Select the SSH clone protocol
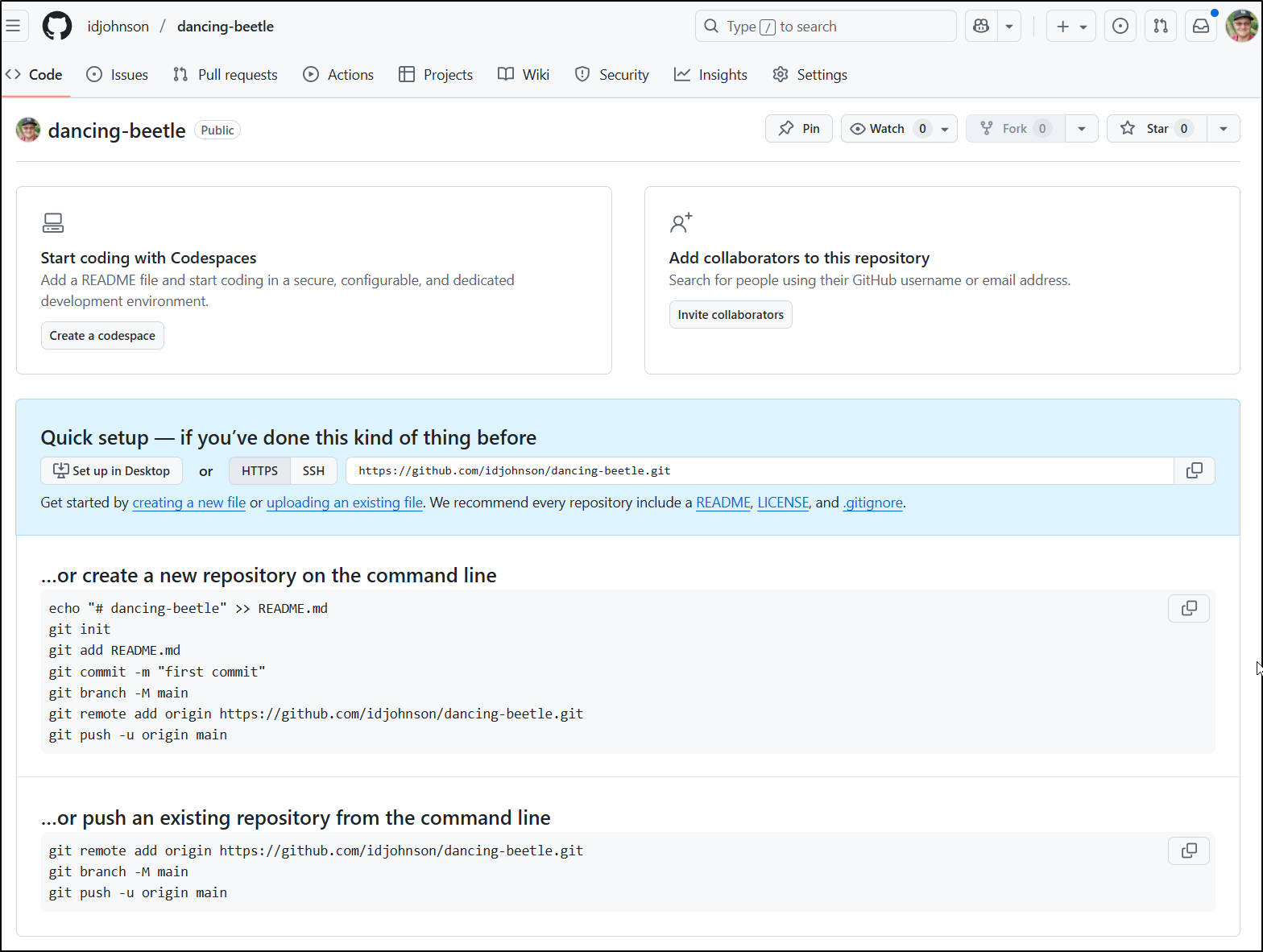Screen dimensions: 1263x952 click(x=313, y=471)
